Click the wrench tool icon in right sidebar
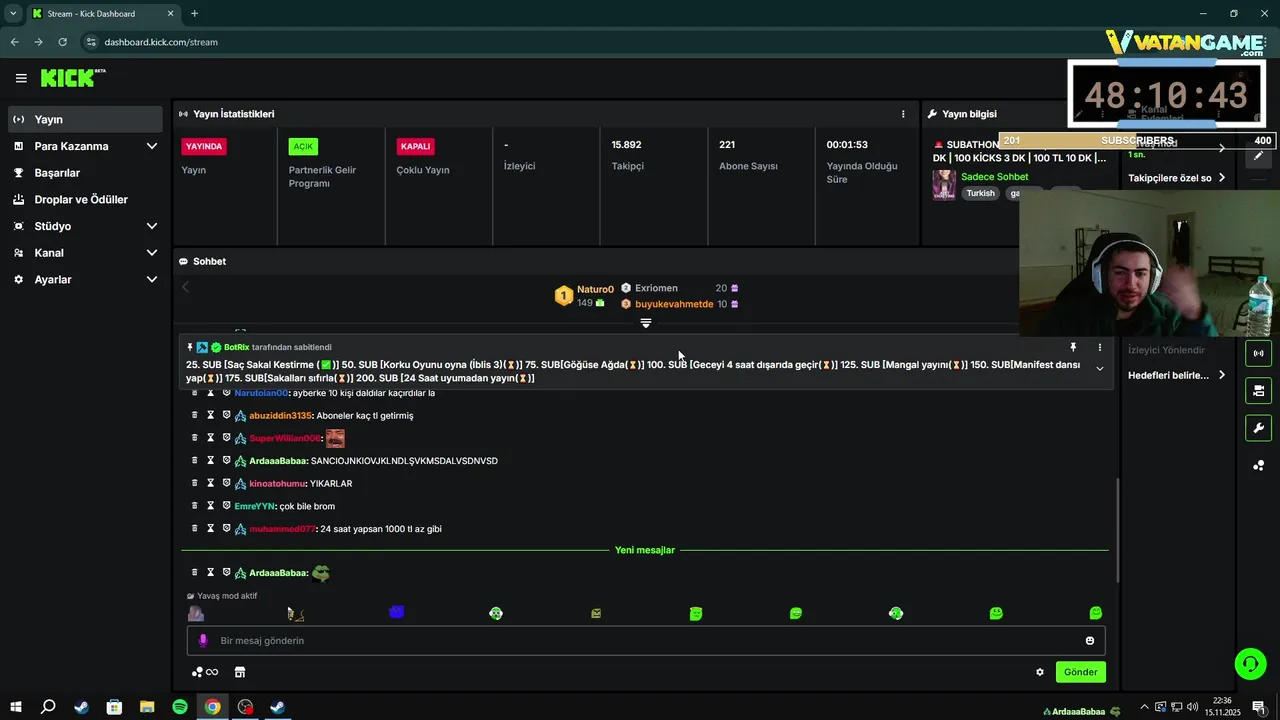This screenshot has height=720, width=1280. point(1258,428)
